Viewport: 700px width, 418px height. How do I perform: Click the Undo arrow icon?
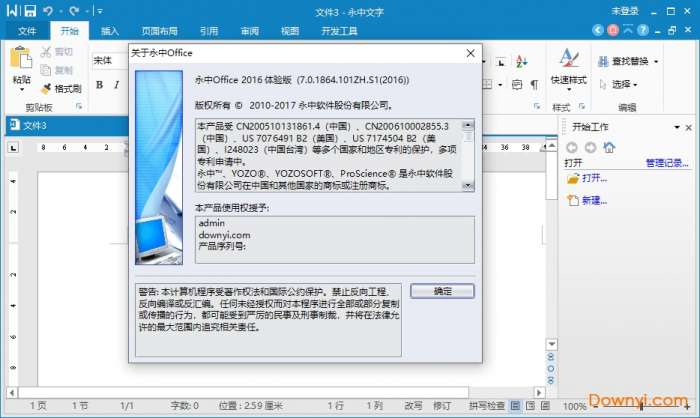tap(48, 11)
